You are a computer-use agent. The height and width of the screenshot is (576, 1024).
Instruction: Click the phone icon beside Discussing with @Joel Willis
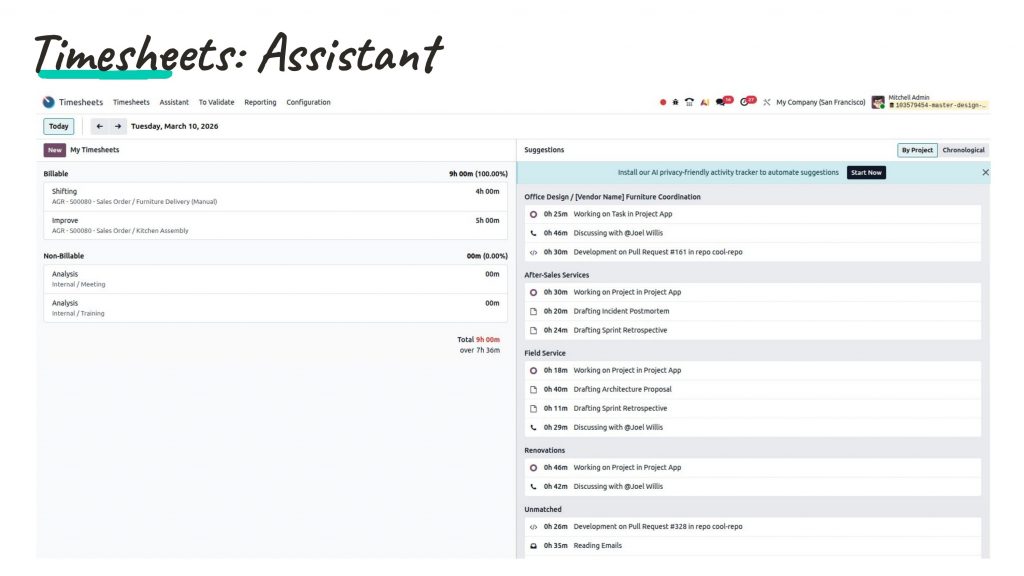pos(533,232)
